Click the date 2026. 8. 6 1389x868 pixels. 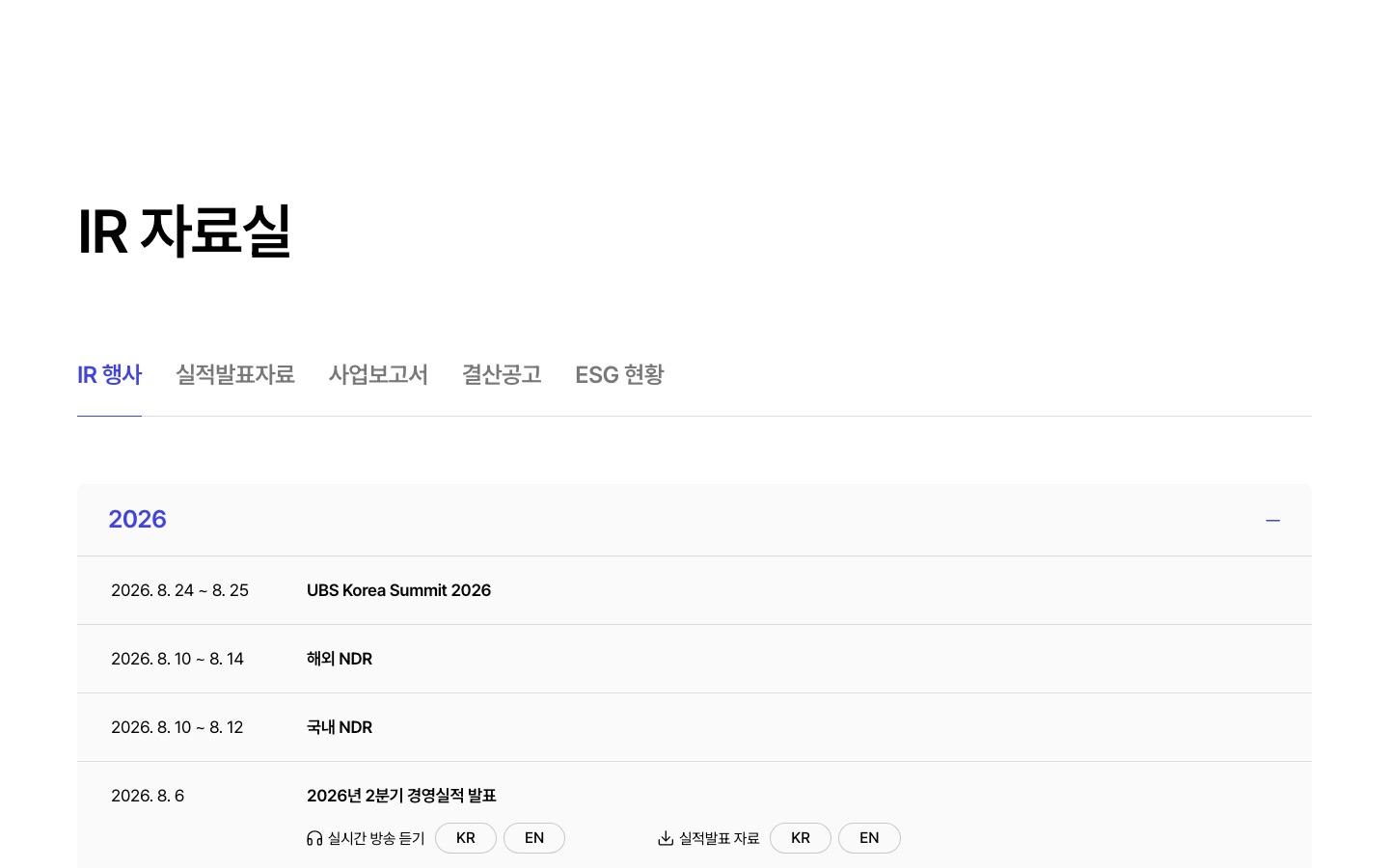148,796
